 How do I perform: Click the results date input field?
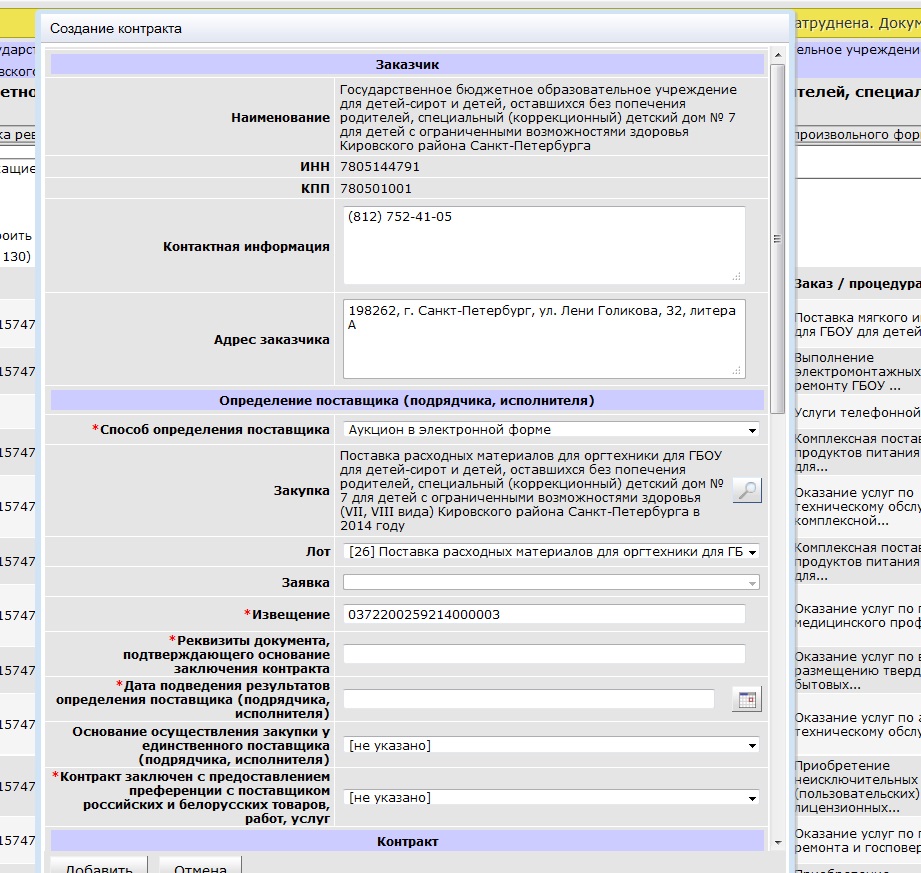point(529,699)
